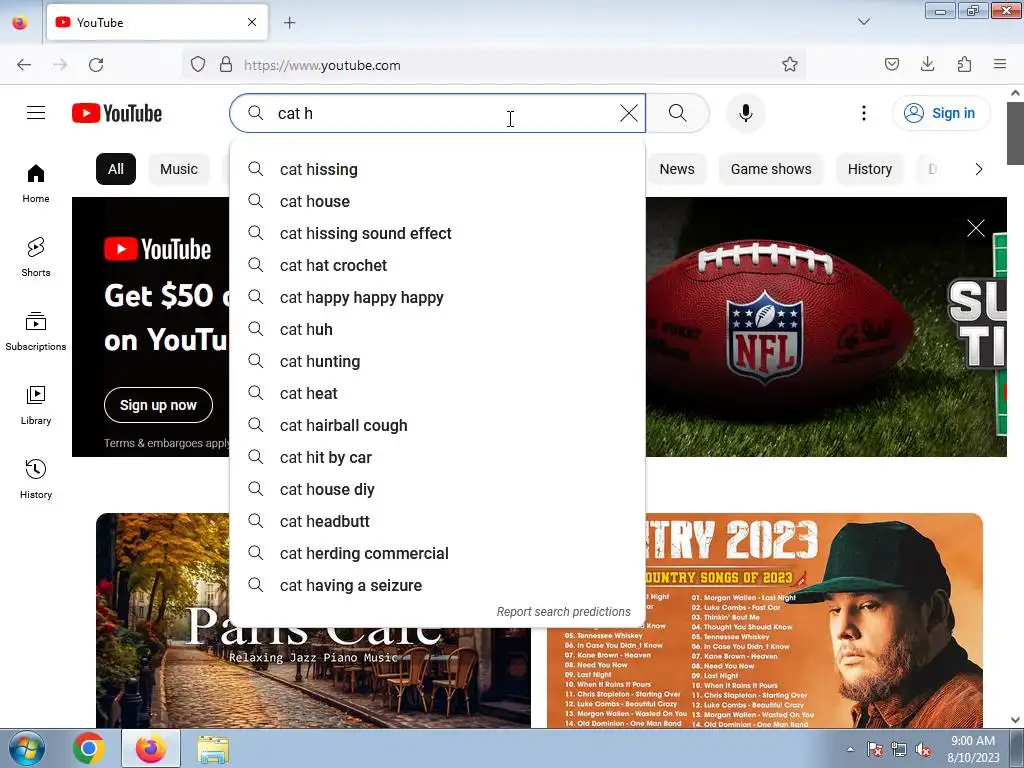Open the YouTube guide hamburger menu

pyautogui.click(x=36, y=113)
